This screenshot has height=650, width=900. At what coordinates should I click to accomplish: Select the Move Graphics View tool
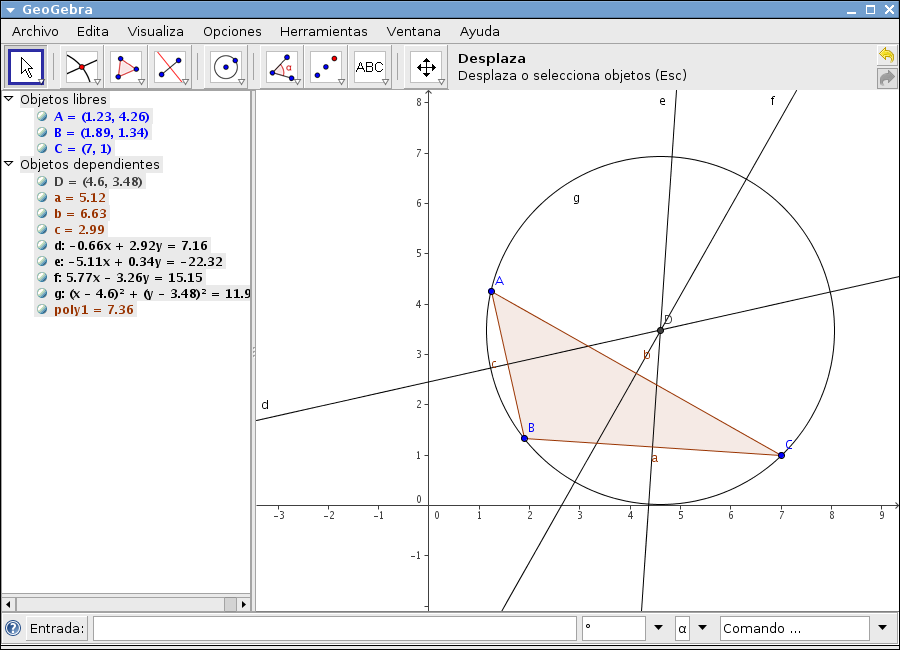[425, 66]
